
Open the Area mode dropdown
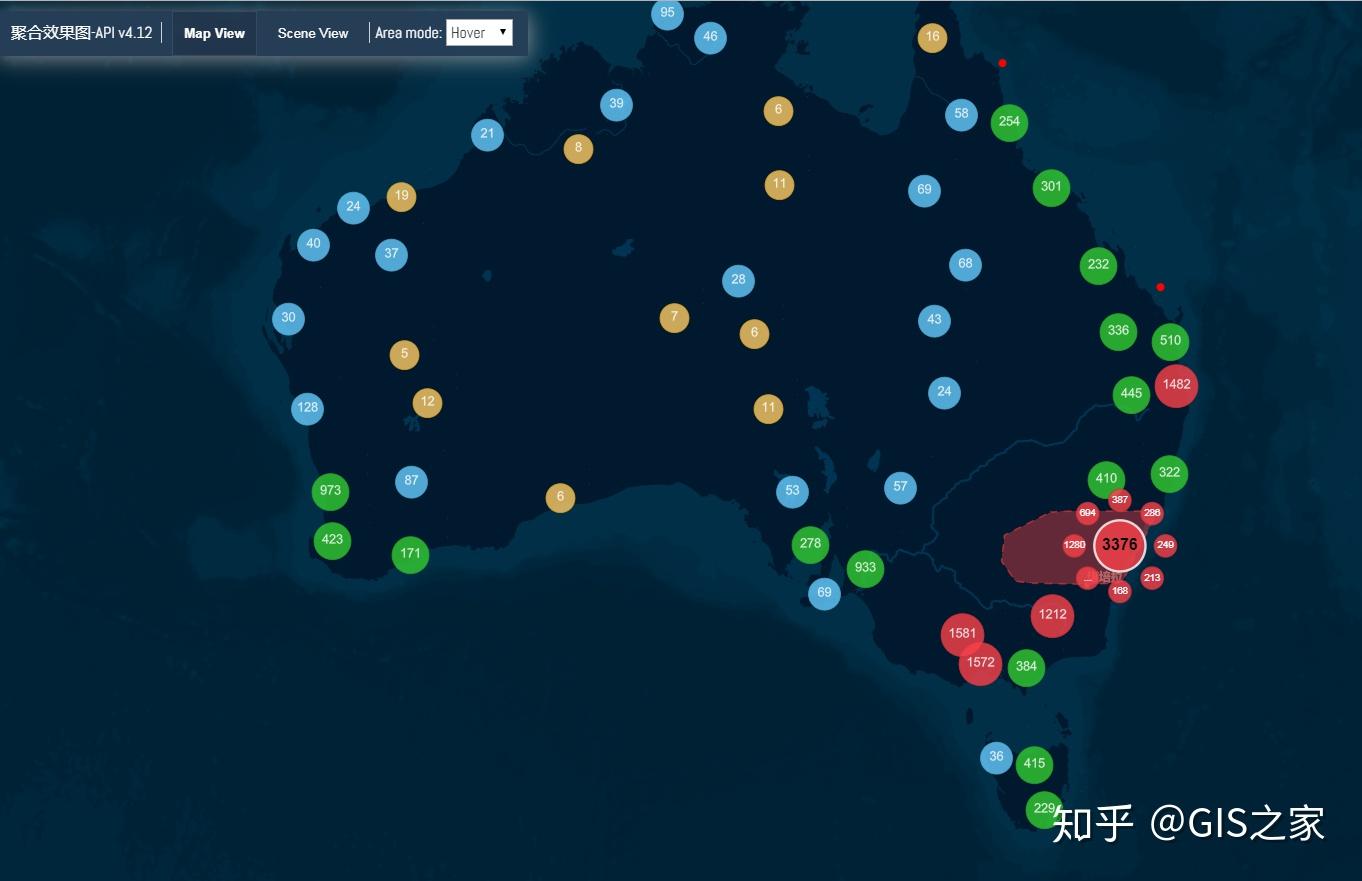[x=479, y=32]
